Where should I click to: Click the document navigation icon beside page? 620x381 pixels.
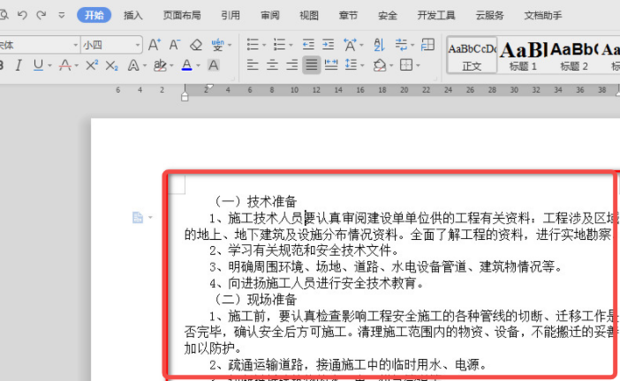point(138,217)
